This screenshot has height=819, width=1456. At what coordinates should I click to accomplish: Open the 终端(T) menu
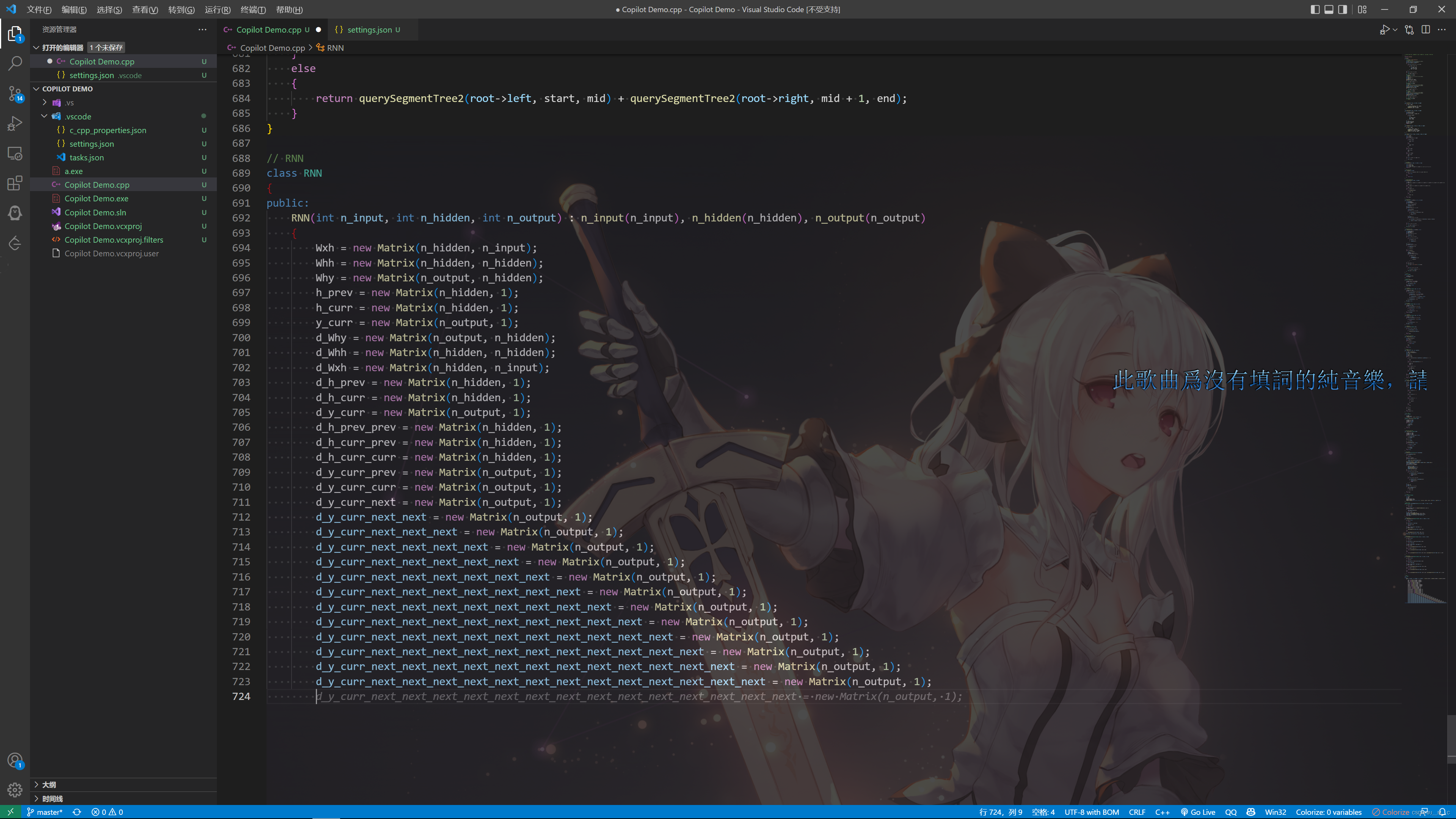253,9
